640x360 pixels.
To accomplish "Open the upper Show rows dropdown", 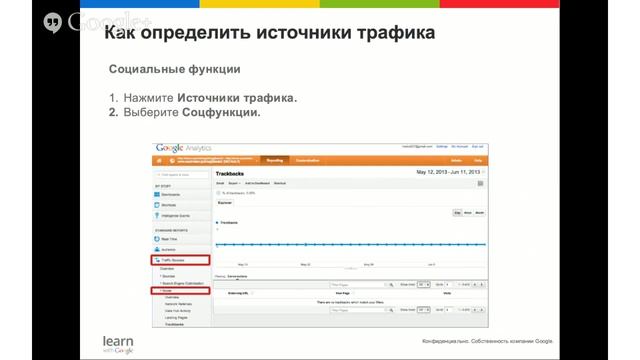I will [x=424, y=284].
